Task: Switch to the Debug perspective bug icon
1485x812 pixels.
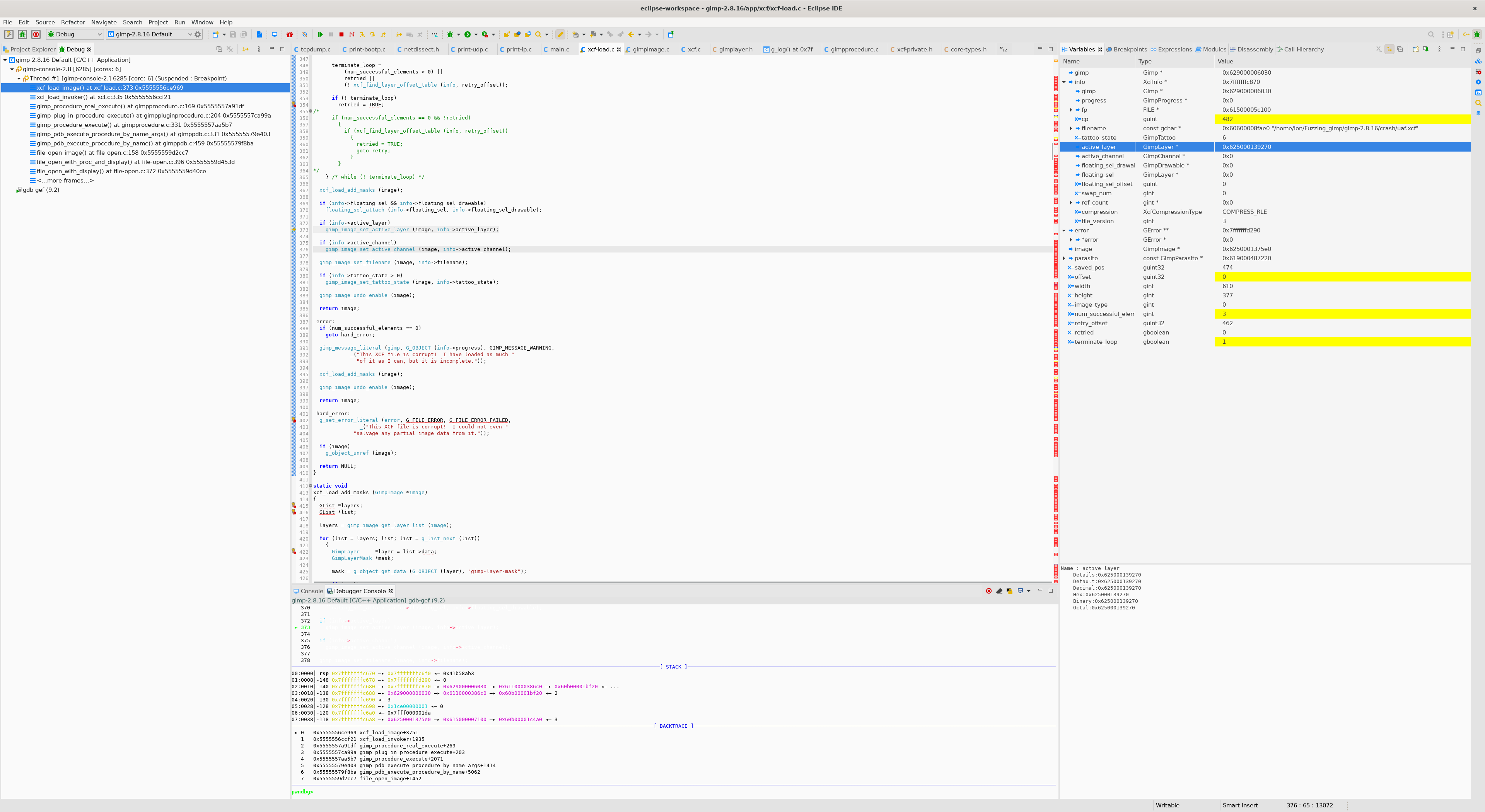Action: (1477, 34)
